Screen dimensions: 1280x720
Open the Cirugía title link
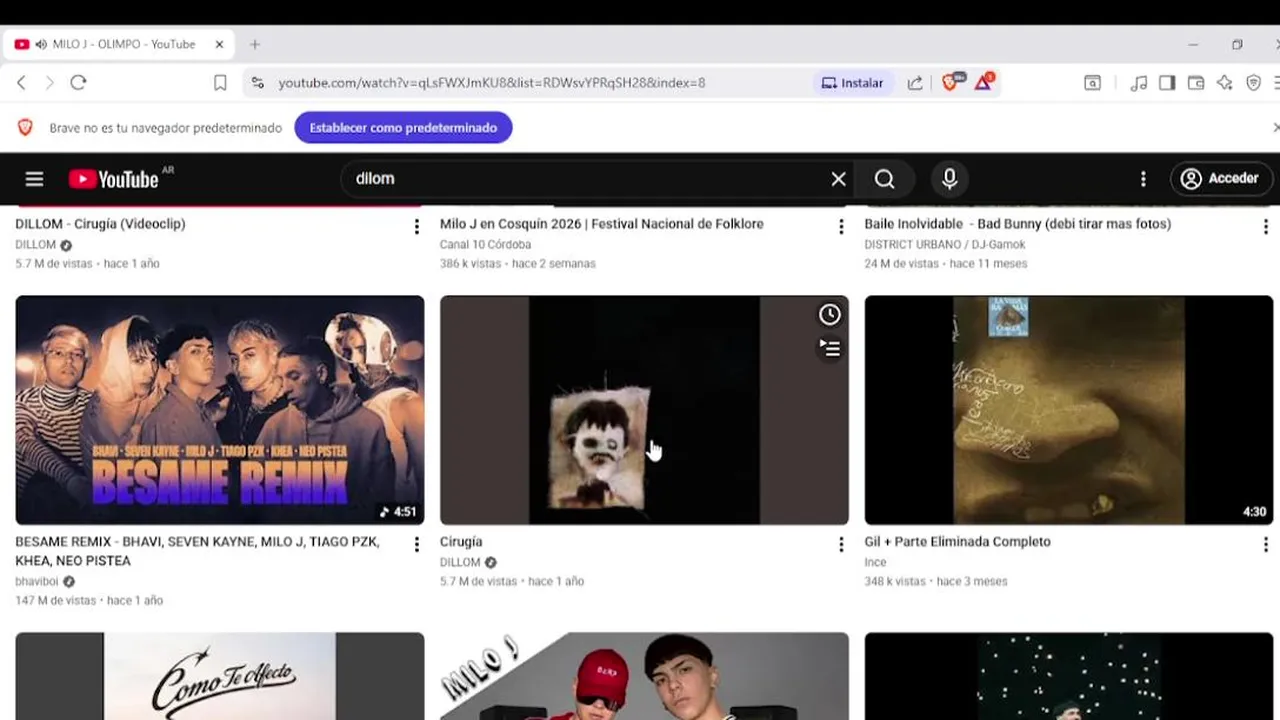coord(461,542)
